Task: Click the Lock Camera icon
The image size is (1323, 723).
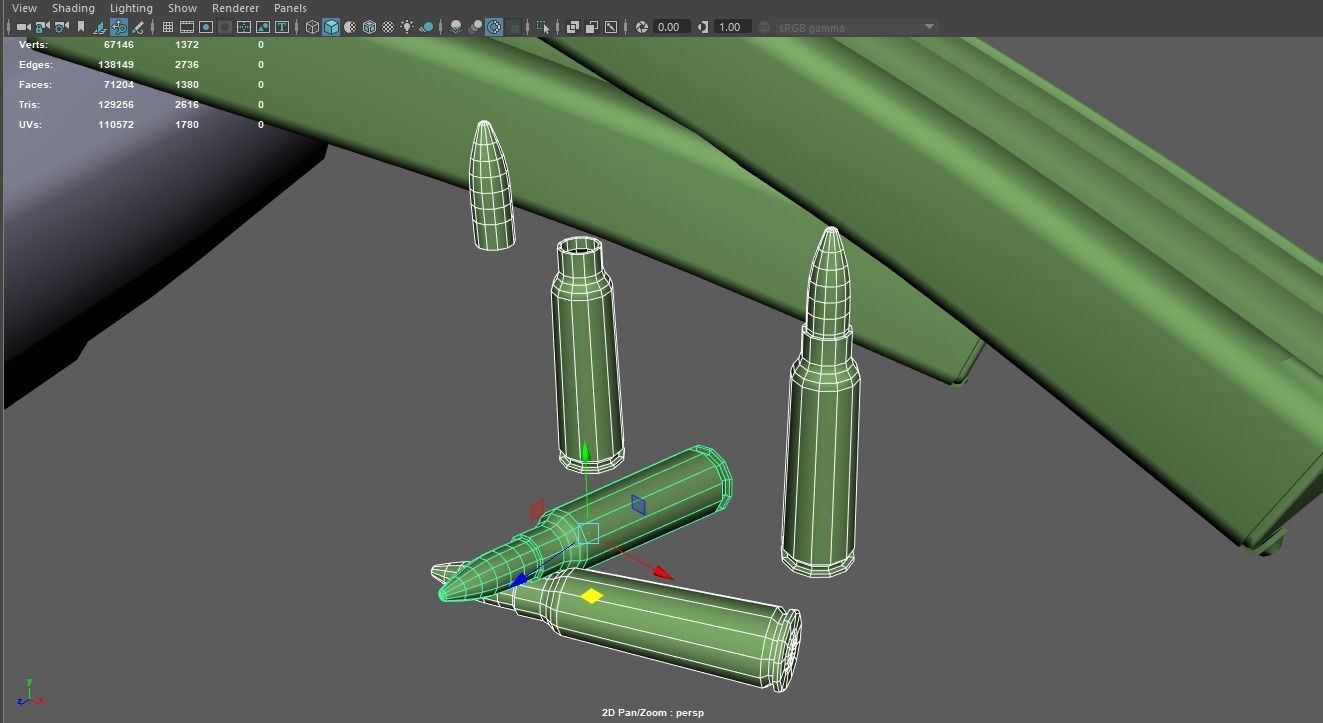Action: coord(42,27)
